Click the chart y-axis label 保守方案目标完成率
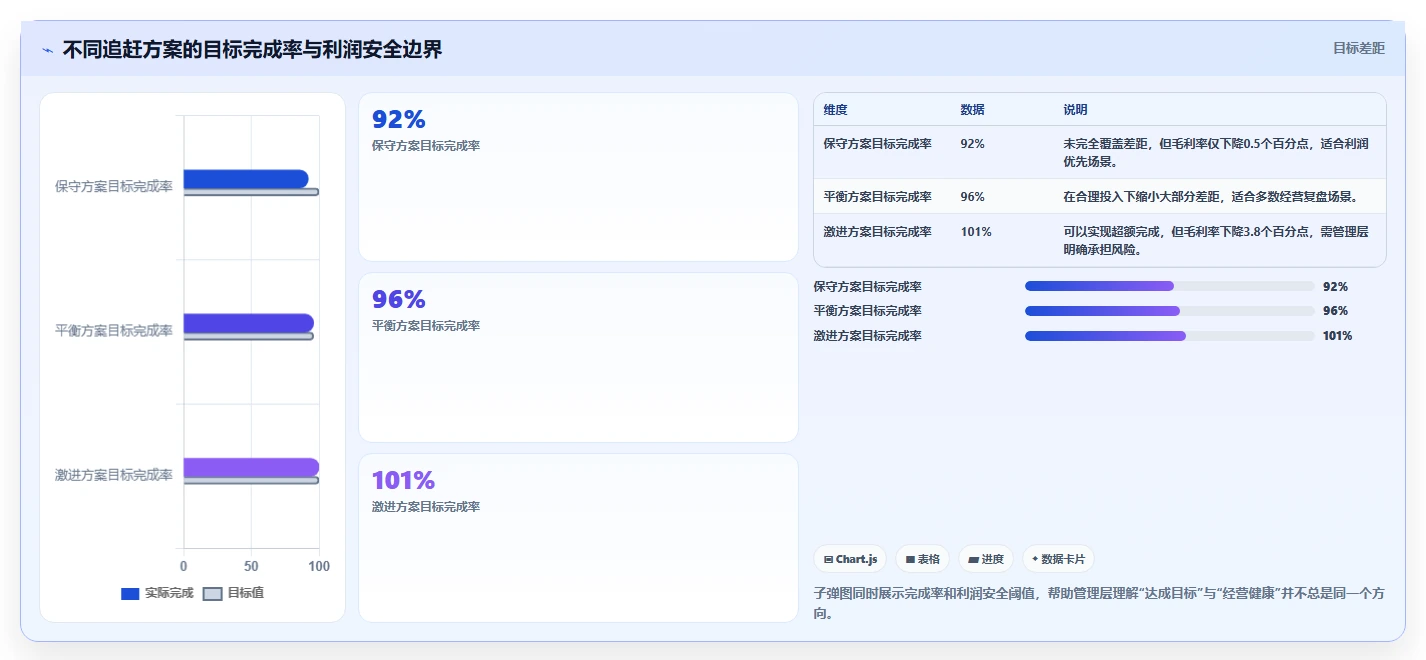The image size is (1426, 660). [114, 186]
